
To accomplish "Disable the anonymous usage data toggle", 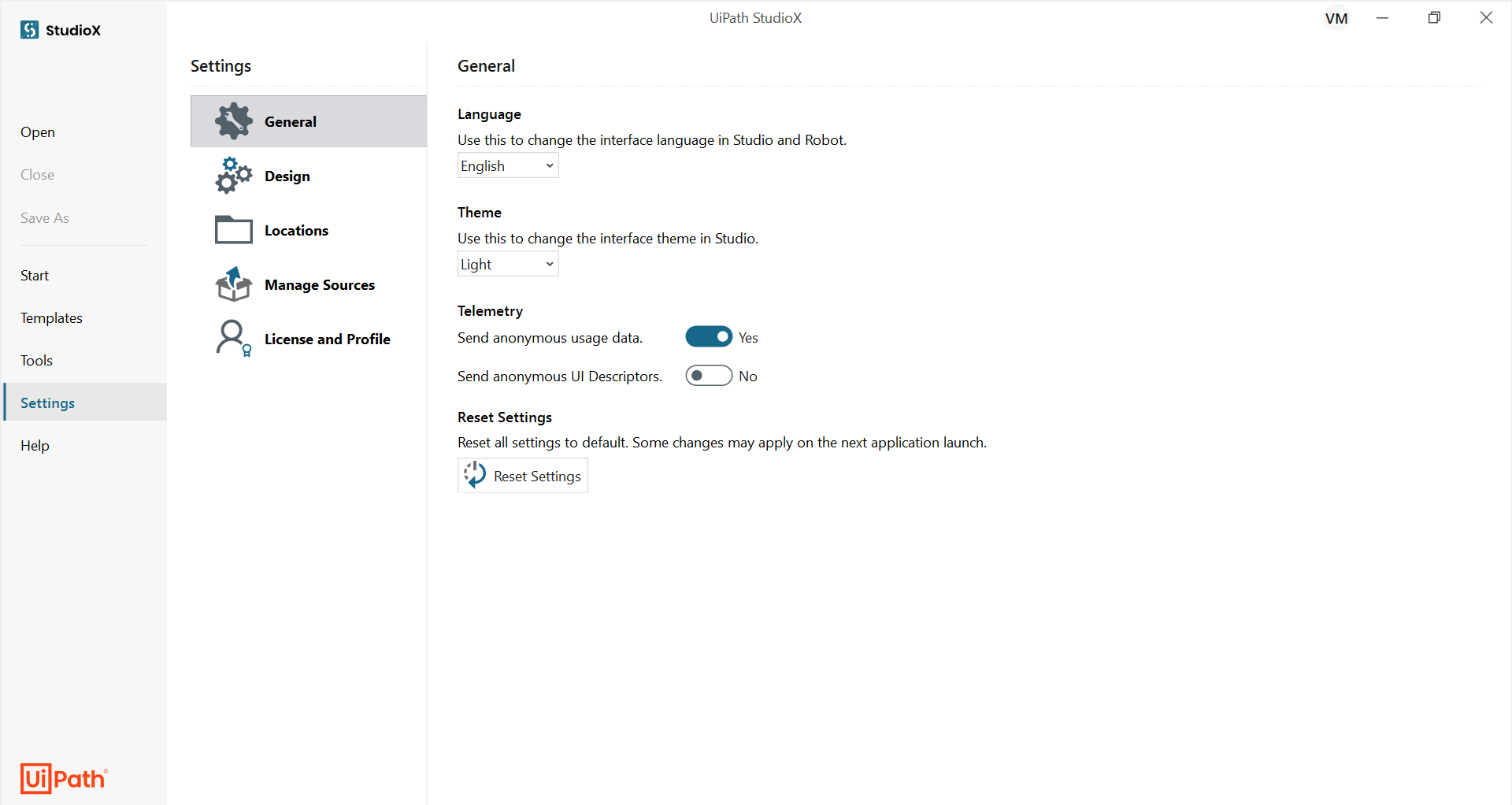I will (709, 337).
